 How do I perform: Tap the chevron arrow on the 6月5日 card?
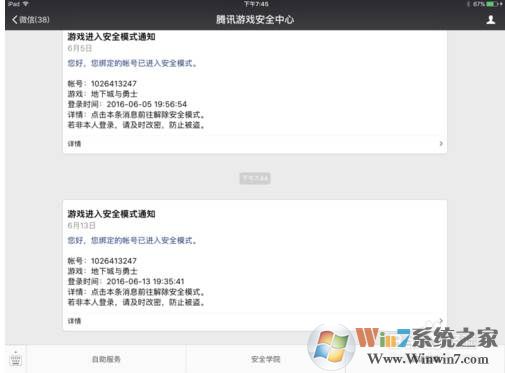click(441, 144)
